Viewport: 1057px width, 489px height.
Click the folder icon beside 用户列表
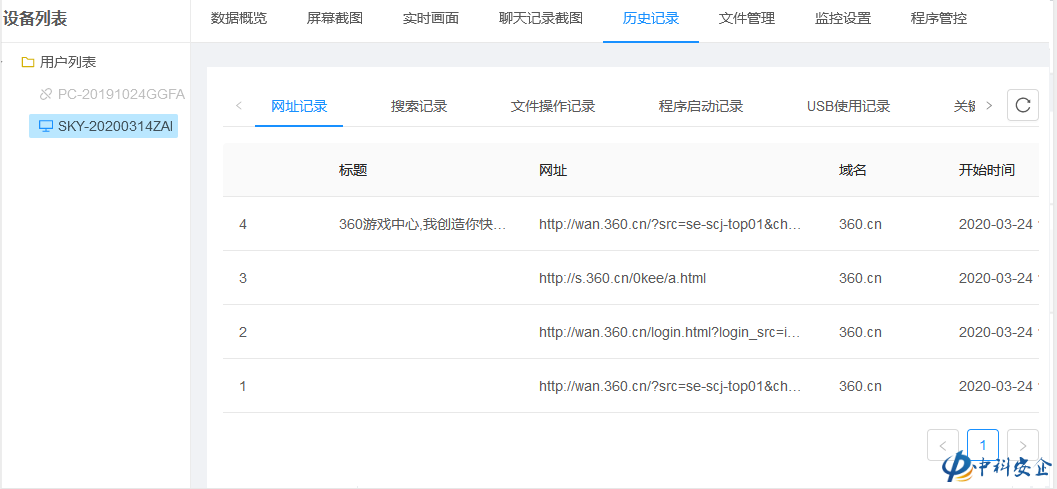28,63
